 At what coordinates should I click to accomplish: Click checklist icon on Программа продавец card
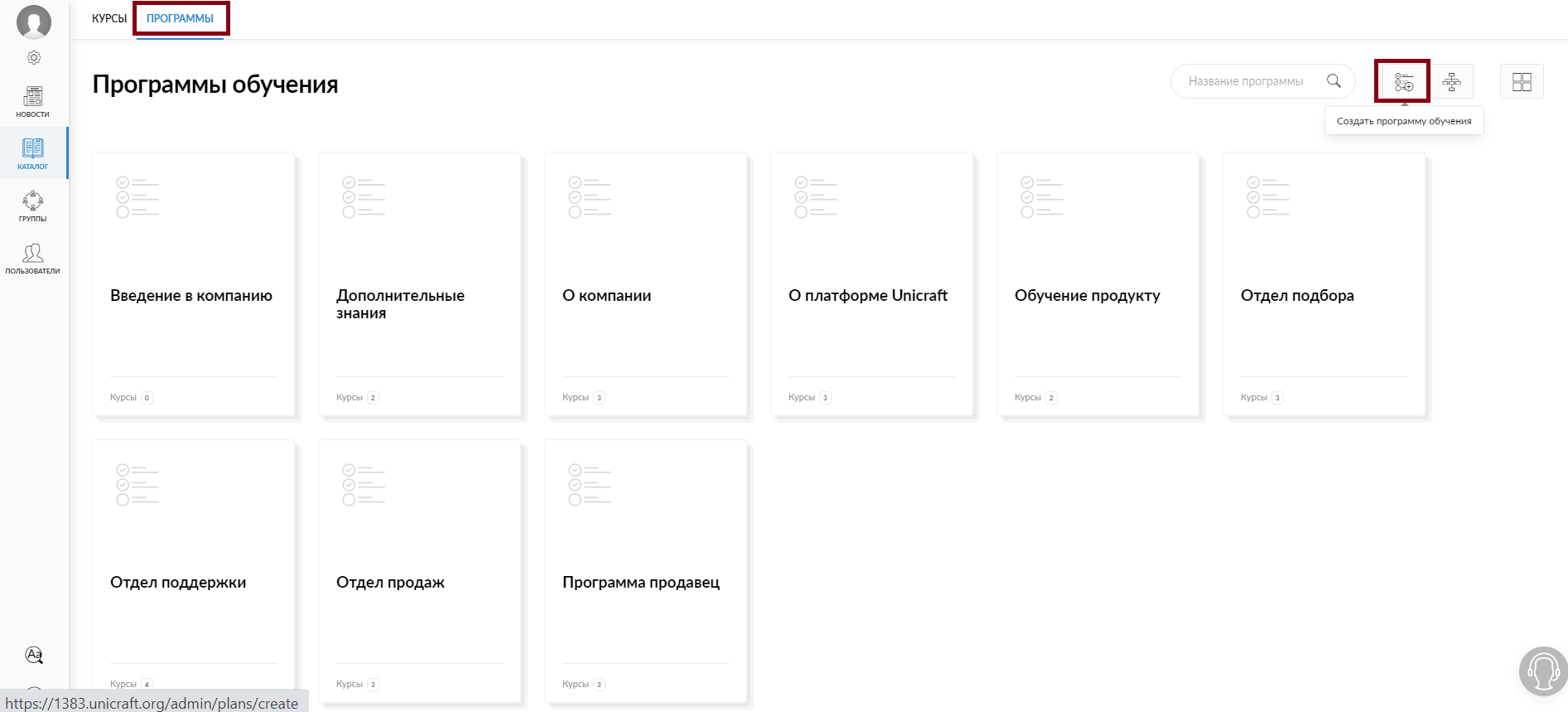590,485
